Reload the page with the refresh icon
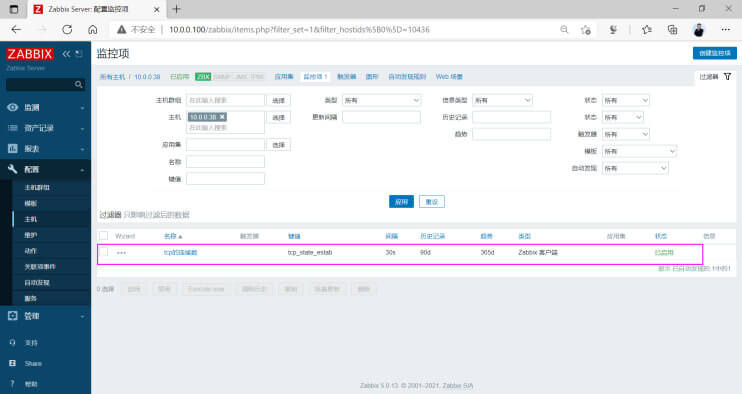This screenshot has width=742, height=394. 67,29
